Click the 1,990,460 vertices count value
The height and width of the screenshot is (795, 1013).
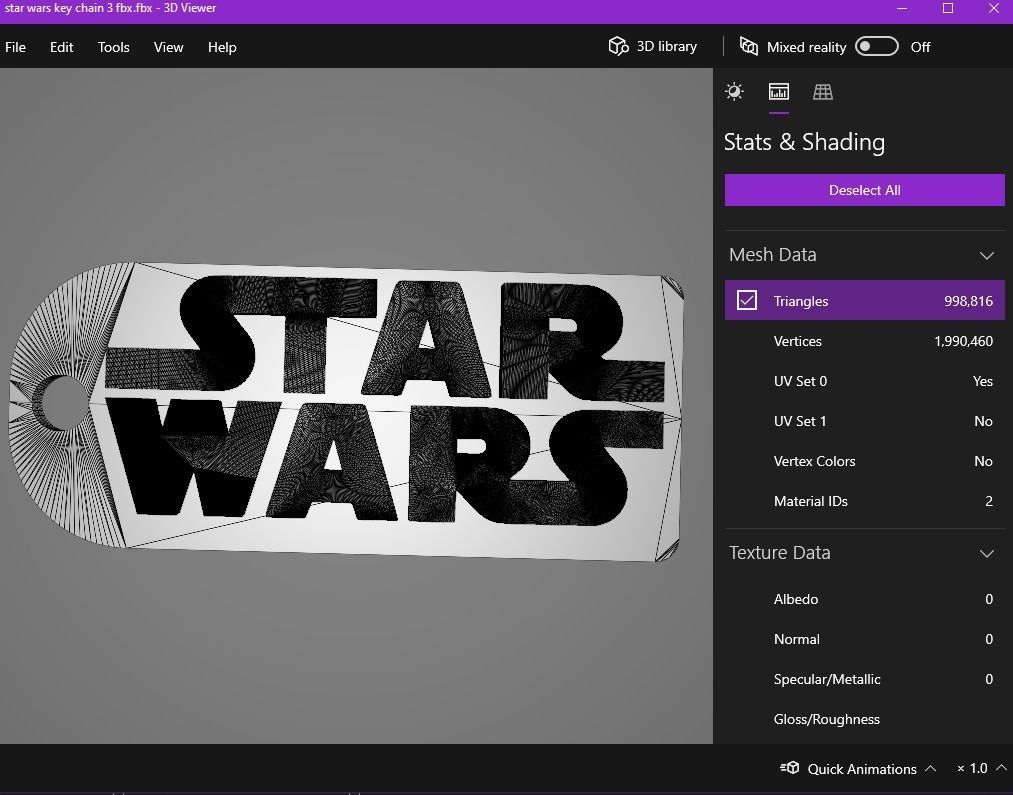(963, 341)
